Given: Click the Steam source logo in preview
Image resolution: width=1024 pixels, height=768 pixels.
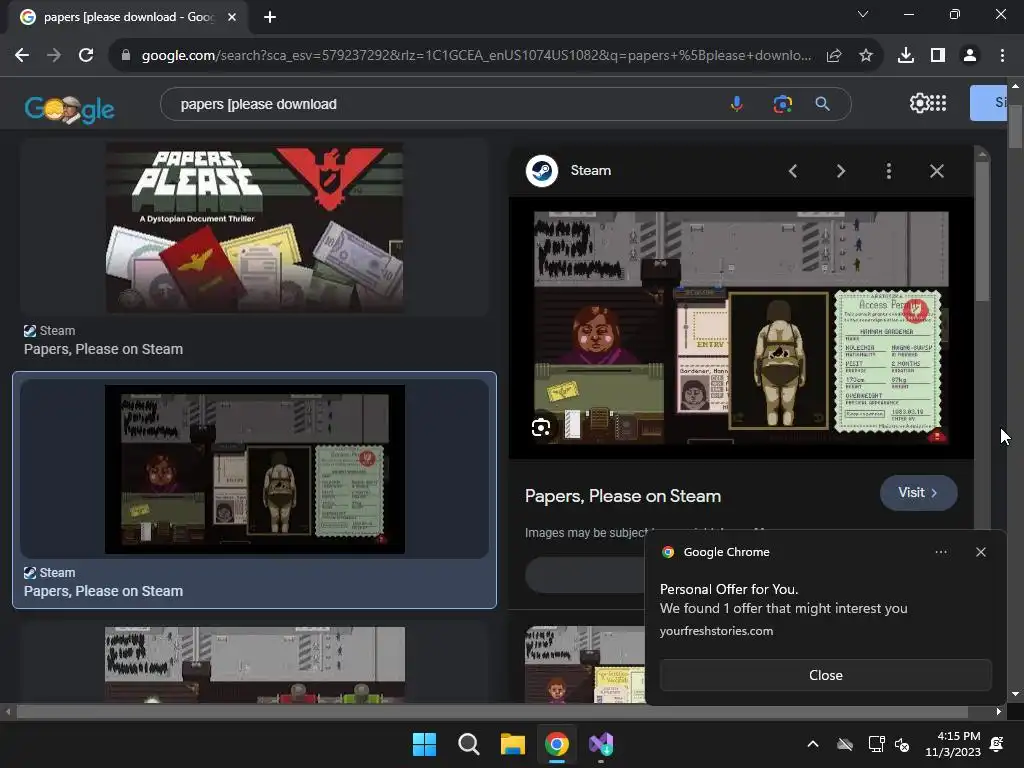Looking at the screenshot, I should (x=542, y=171).
